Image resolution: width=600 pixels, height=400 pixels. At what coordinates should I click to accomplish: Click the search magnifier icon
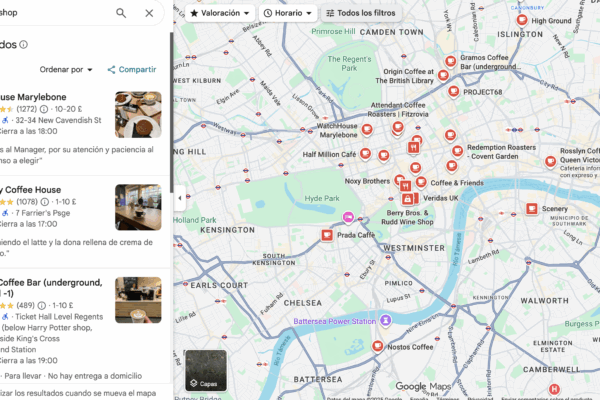click(x=121, y=13)
